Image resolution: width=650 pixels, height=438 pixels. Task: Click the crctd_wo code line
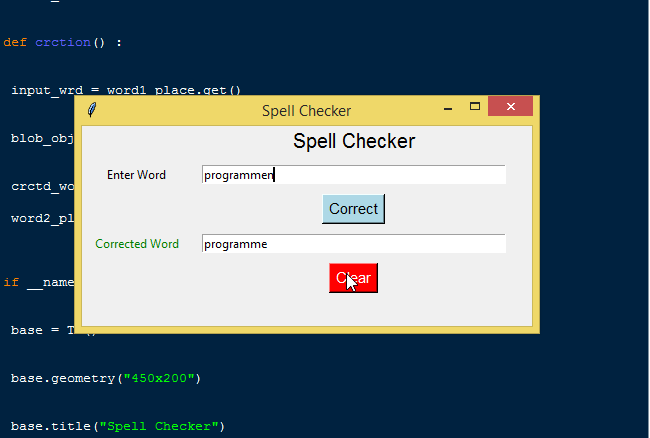point(40,186)
